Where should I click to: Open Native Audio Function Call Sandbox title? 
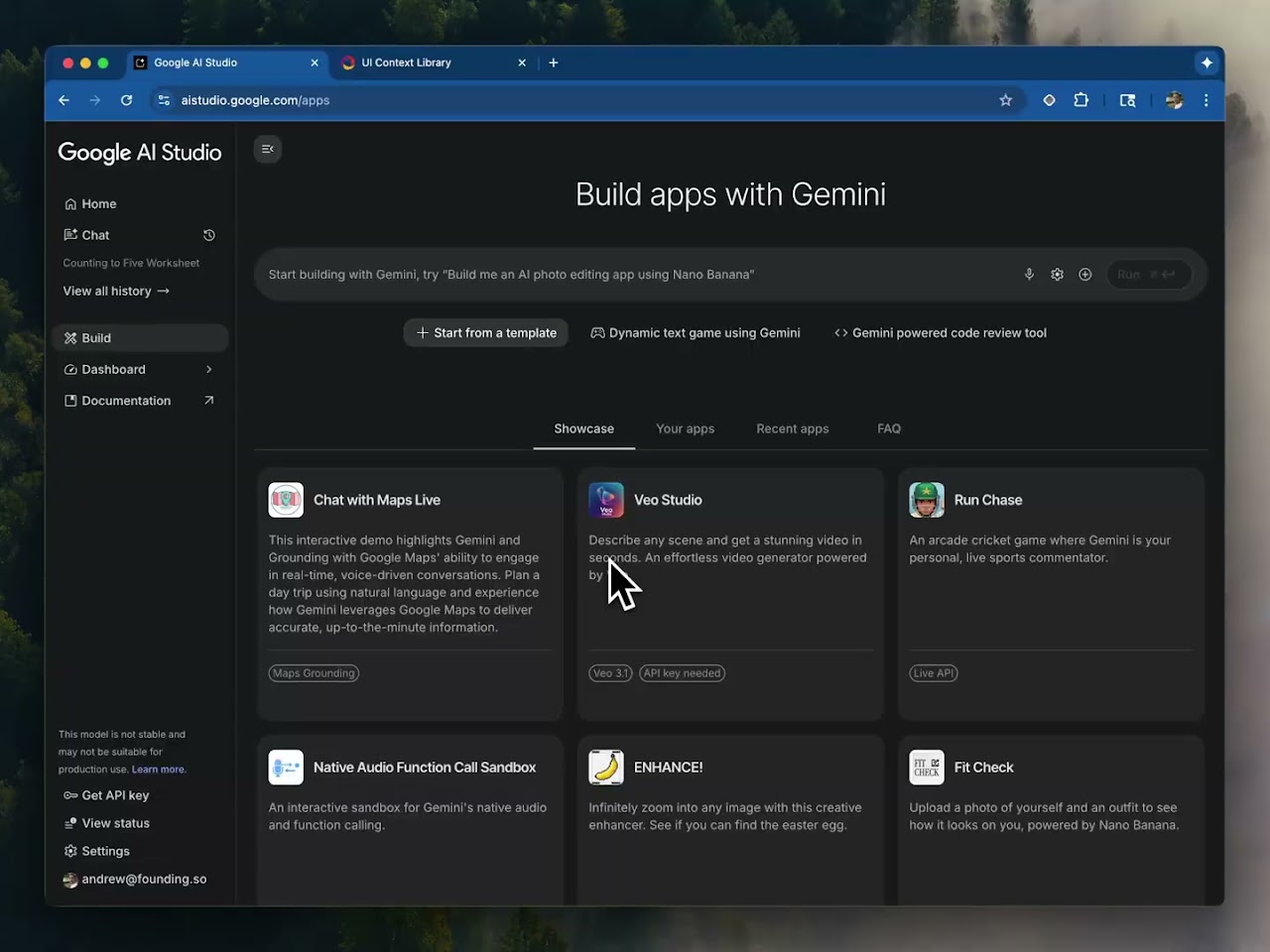(x=425, y=768)
